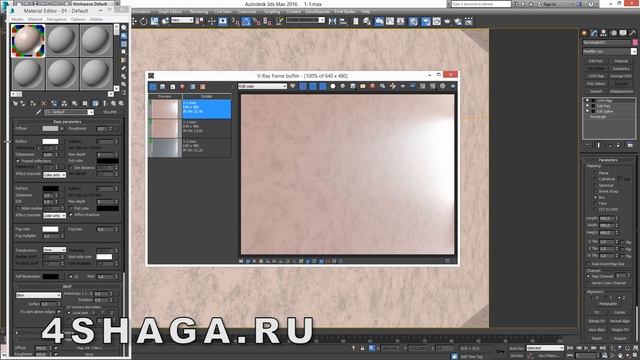Toggle material sample Background checker icon
Image resolution: width=640 pixels, height=360 pixels.
point(124,44)
